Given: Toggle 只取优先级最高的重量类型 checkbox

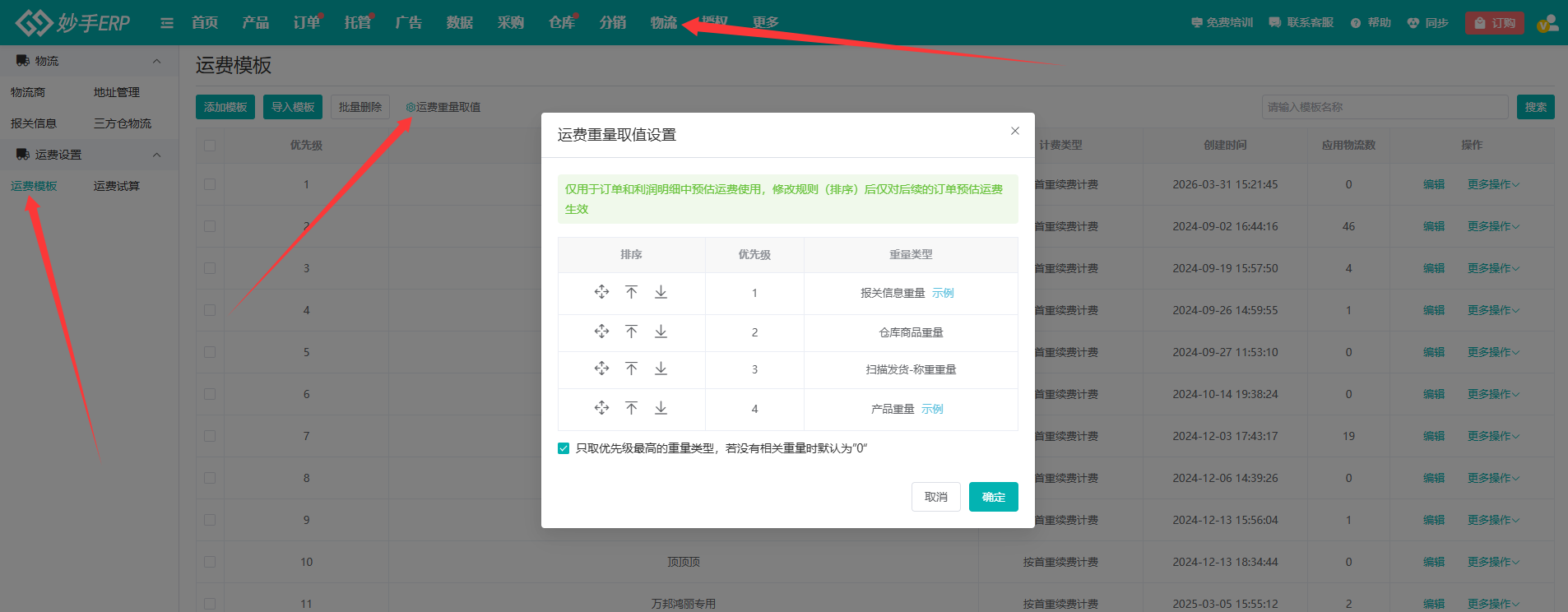Looking at the screenshot, I should point(564,448).
